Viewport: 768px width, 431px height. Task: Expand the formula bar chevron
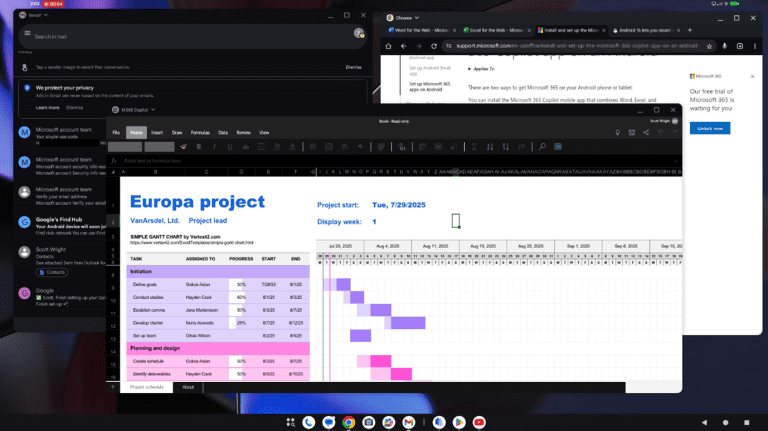[676, 161]
